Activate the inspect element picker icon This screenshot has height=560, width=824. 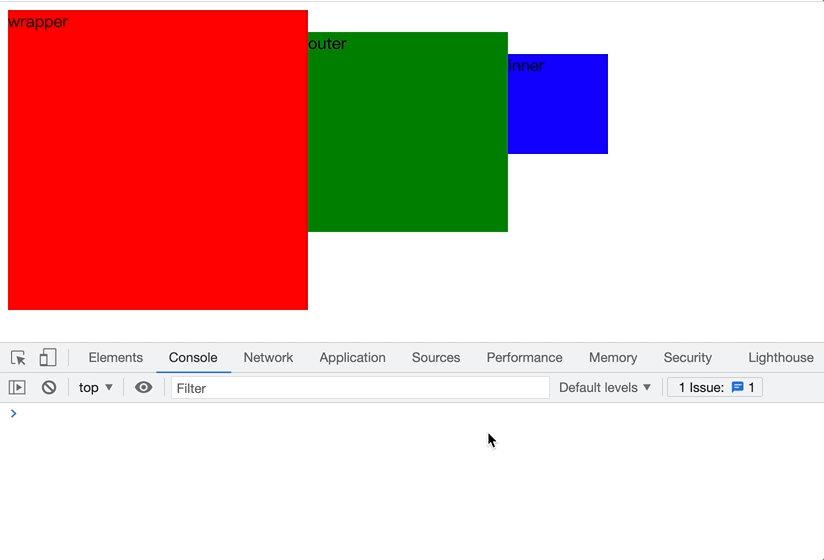[18, 358]
